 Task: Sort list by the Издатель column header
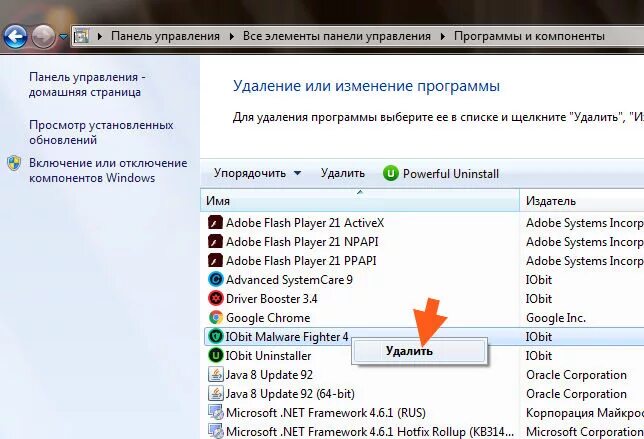click(582, 201)
